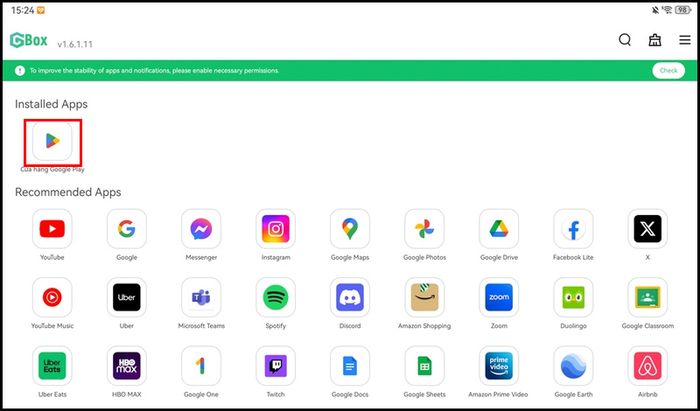Open the search magnifier in header
Image resolution: width=700 pixels, height=411 pixels.
[625, 40]
